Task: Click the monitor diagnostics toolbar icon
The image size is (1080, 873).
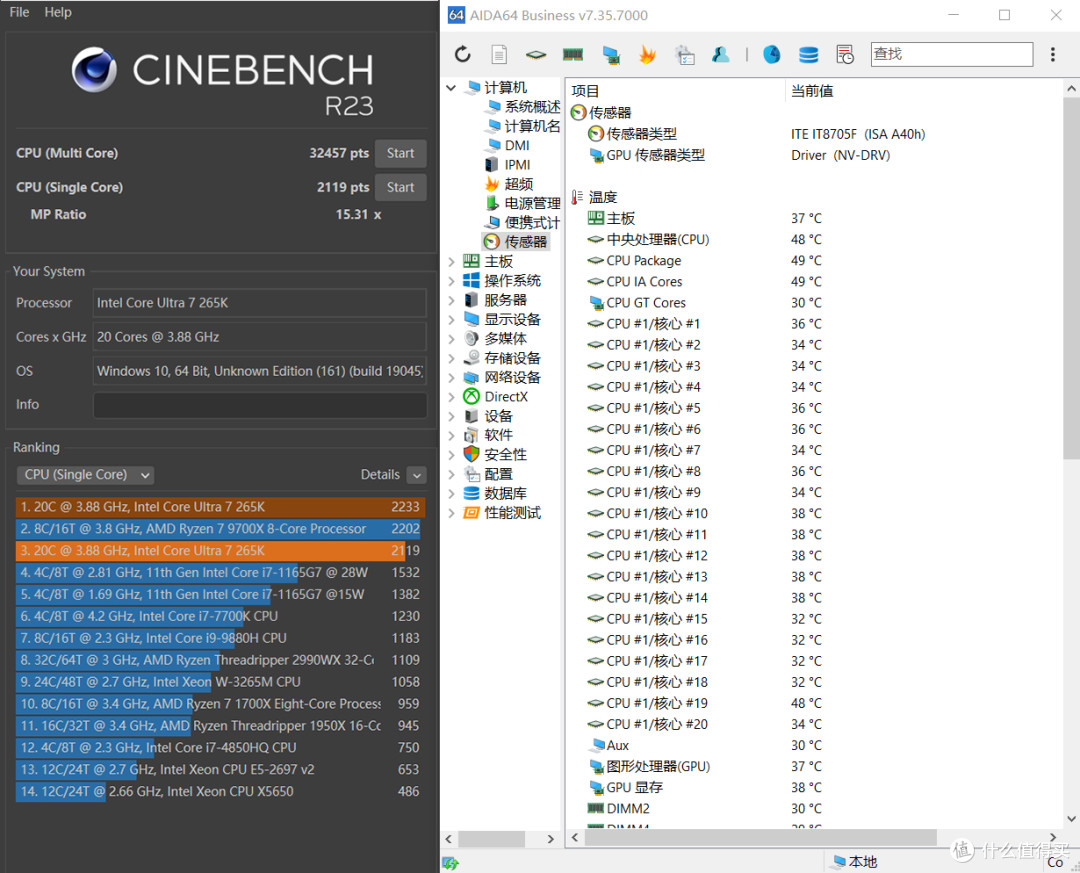Action: (684, 54)
